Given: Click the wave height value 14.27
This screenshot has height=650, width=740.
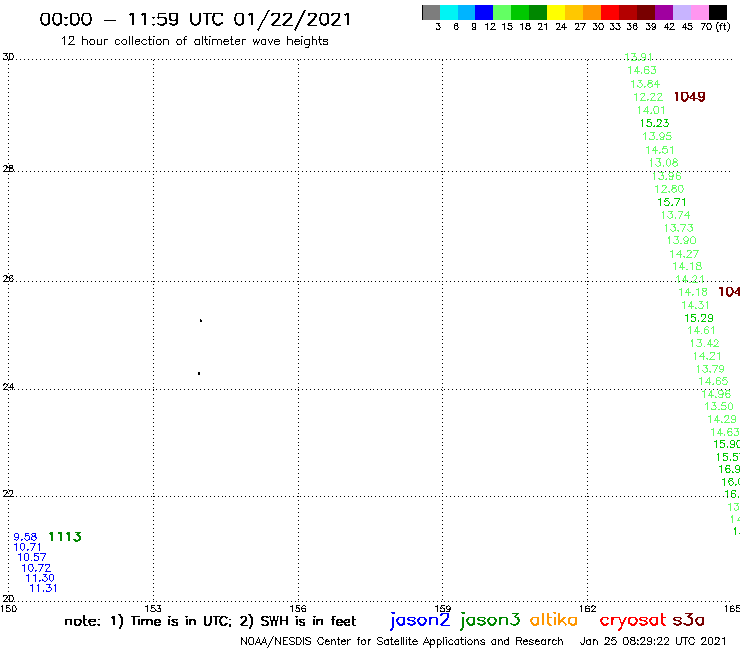Looking at the screenshot, I should tap(684, 254).
